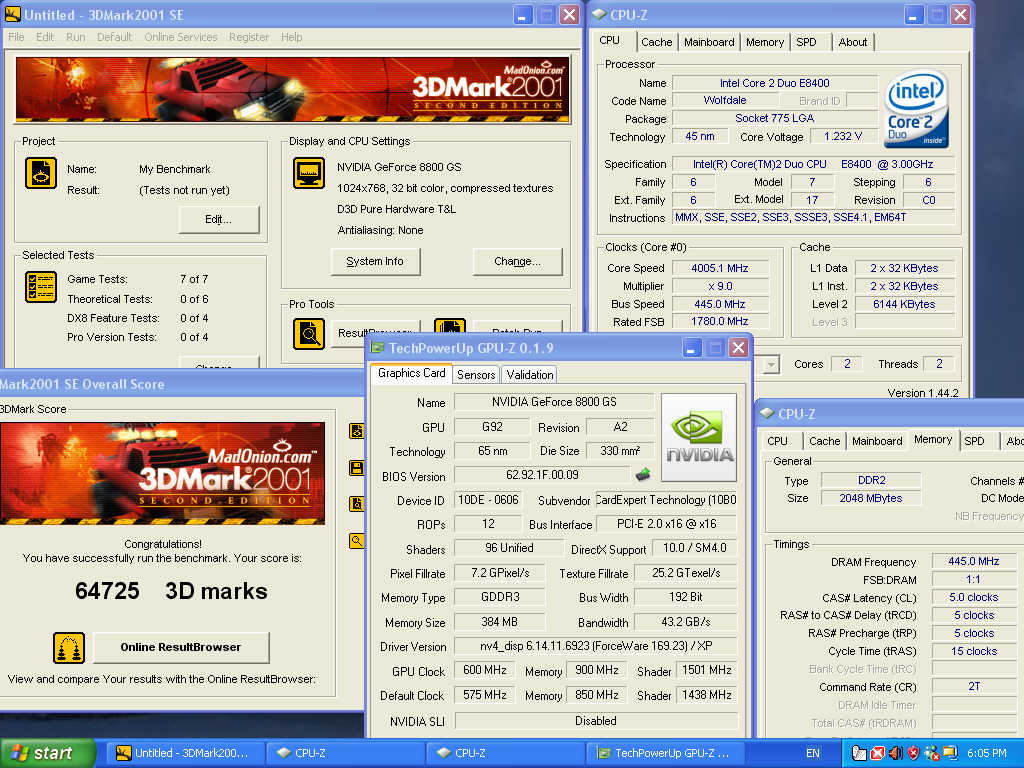
Task: Select Graphics Card tab in GPU-Z
Action: [411, 373]
